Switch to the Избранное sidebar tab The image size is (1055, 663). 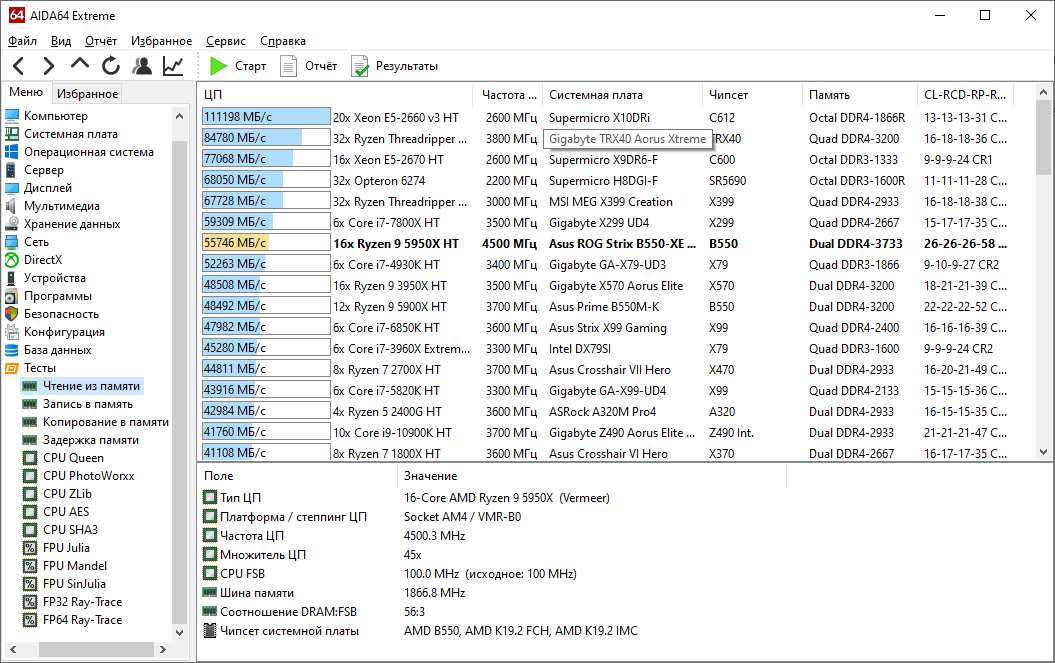click(x=87, y=94)
